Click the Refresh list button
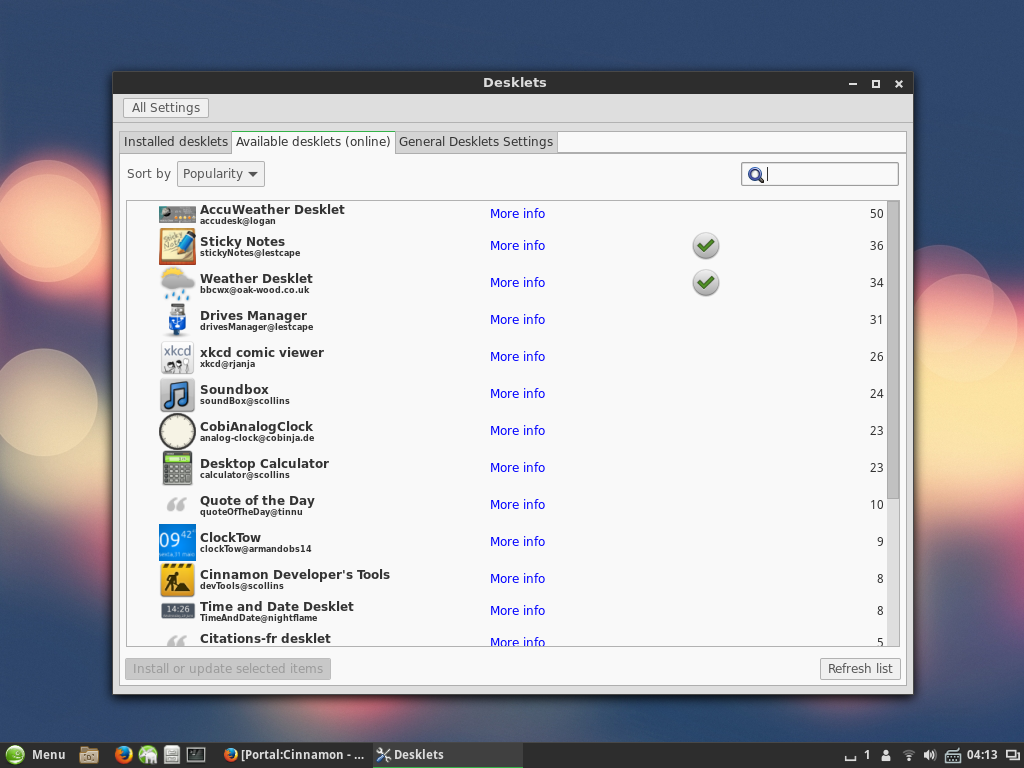Image resolution: width=1024 pixels, height=768 pixels. (860, 669)
